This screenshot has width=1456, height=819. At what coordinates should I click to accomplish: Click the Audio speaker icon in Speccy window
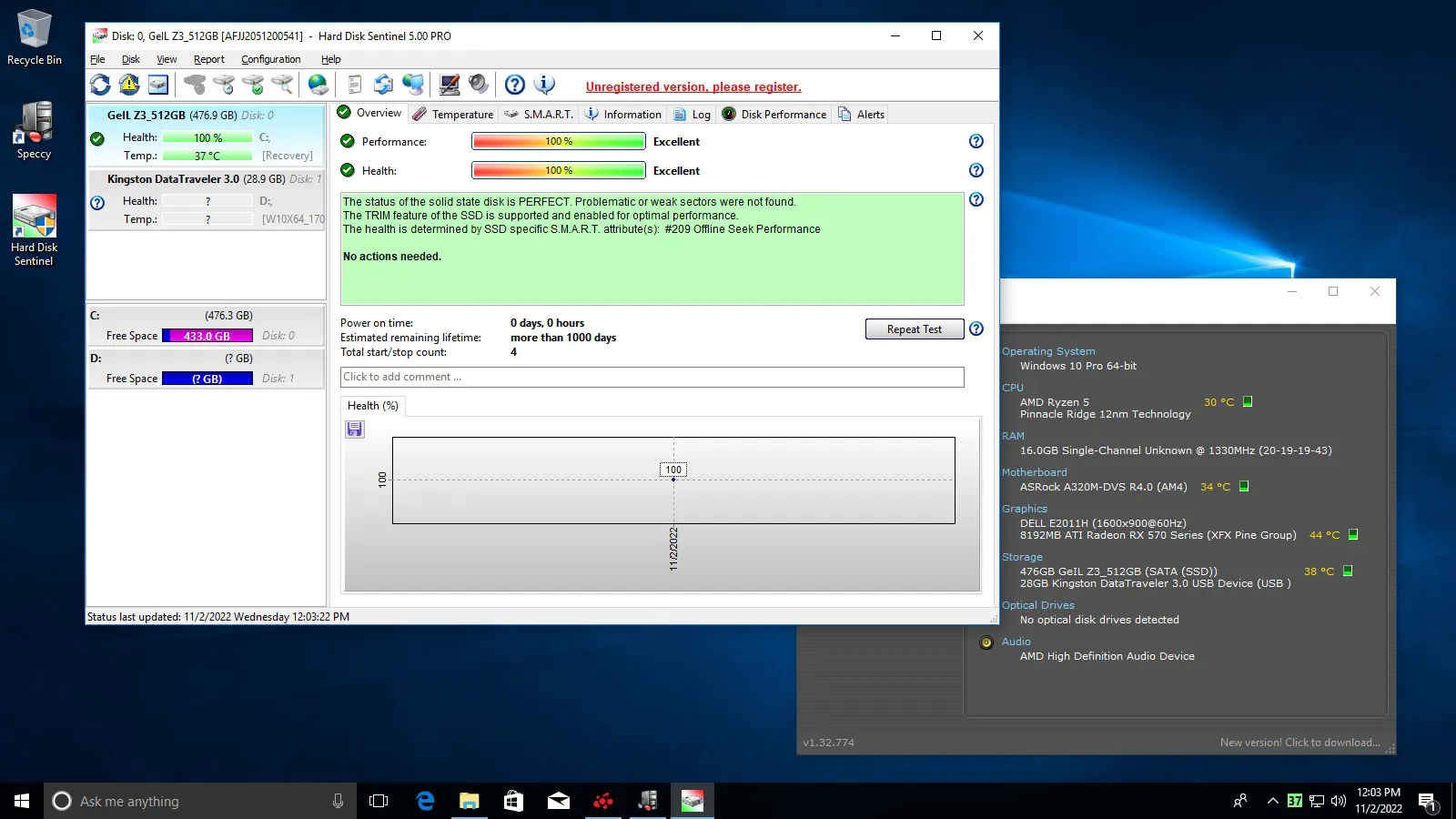pos(986,642)
